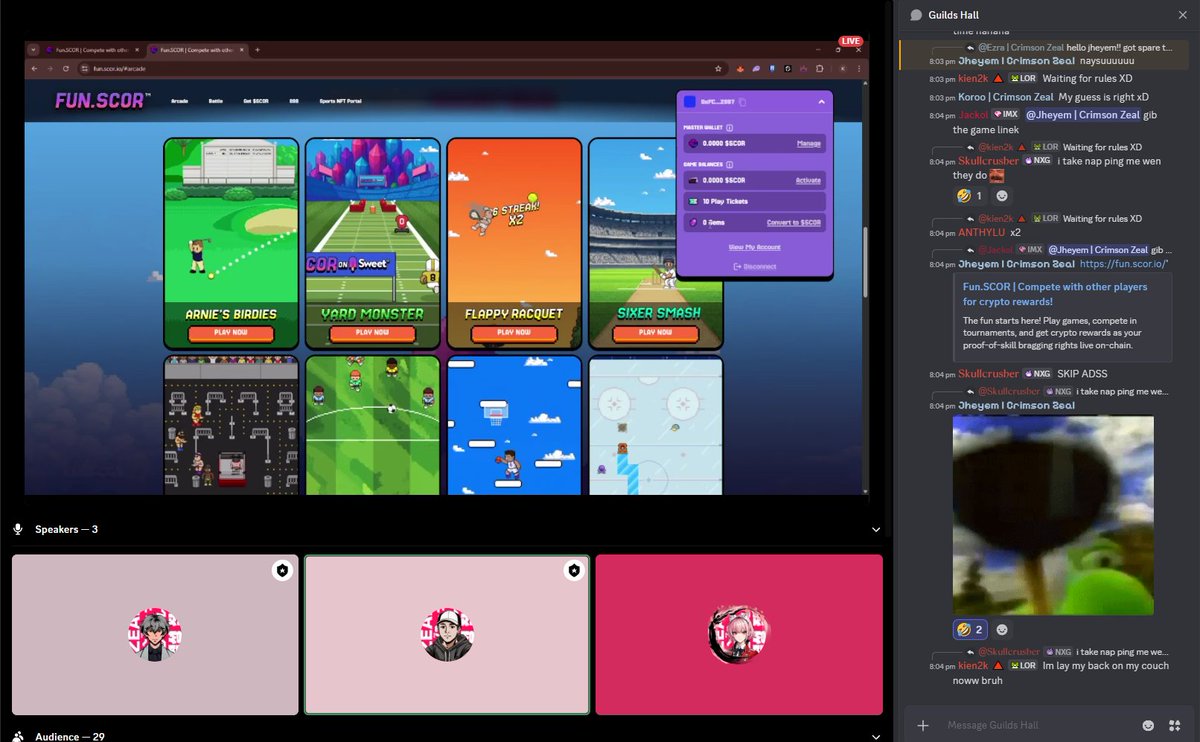The width and height of the screenshot is (1200, 742).
Task: Click Manage in Master Wallet row
Action: (x=809, y=144)
